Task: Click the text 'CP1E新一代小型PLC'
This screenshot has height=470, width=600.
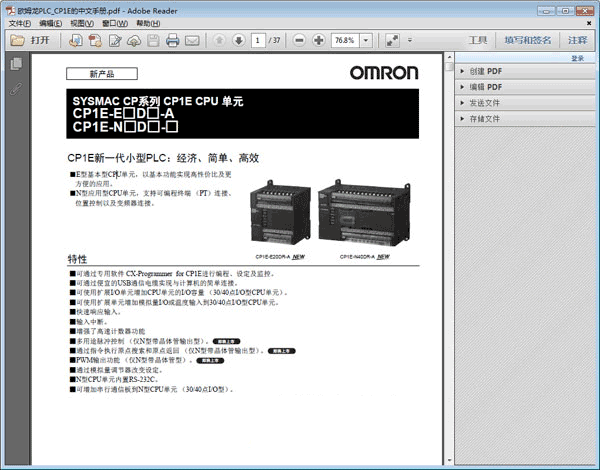Action: click(118, 158)
